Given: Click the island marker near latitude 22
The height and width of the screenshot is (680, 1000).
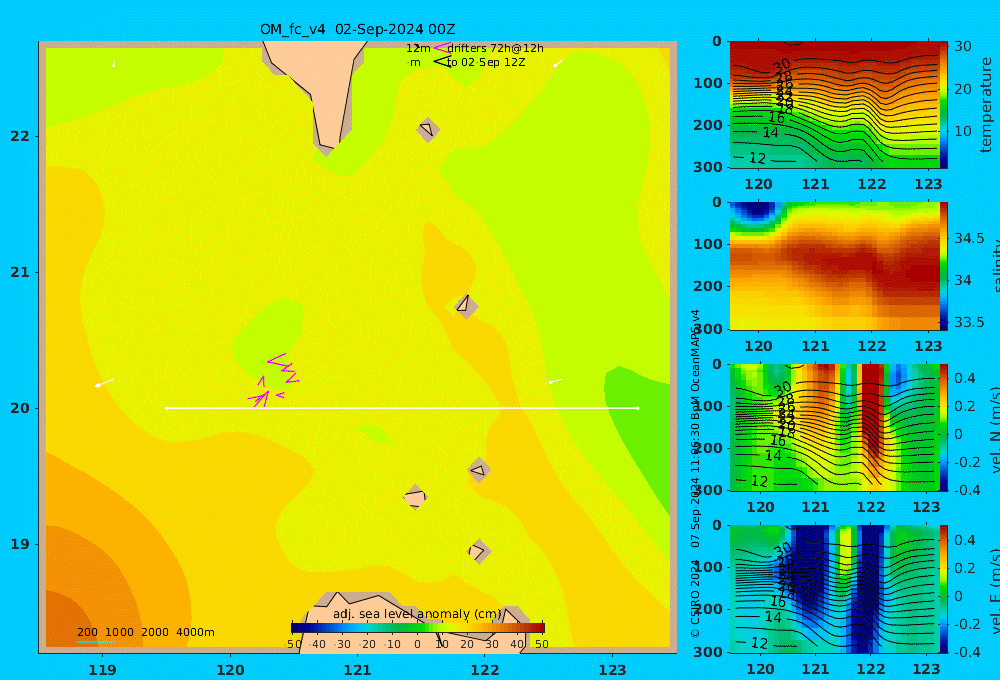Looking at the screenshot, I should [428, 129].
